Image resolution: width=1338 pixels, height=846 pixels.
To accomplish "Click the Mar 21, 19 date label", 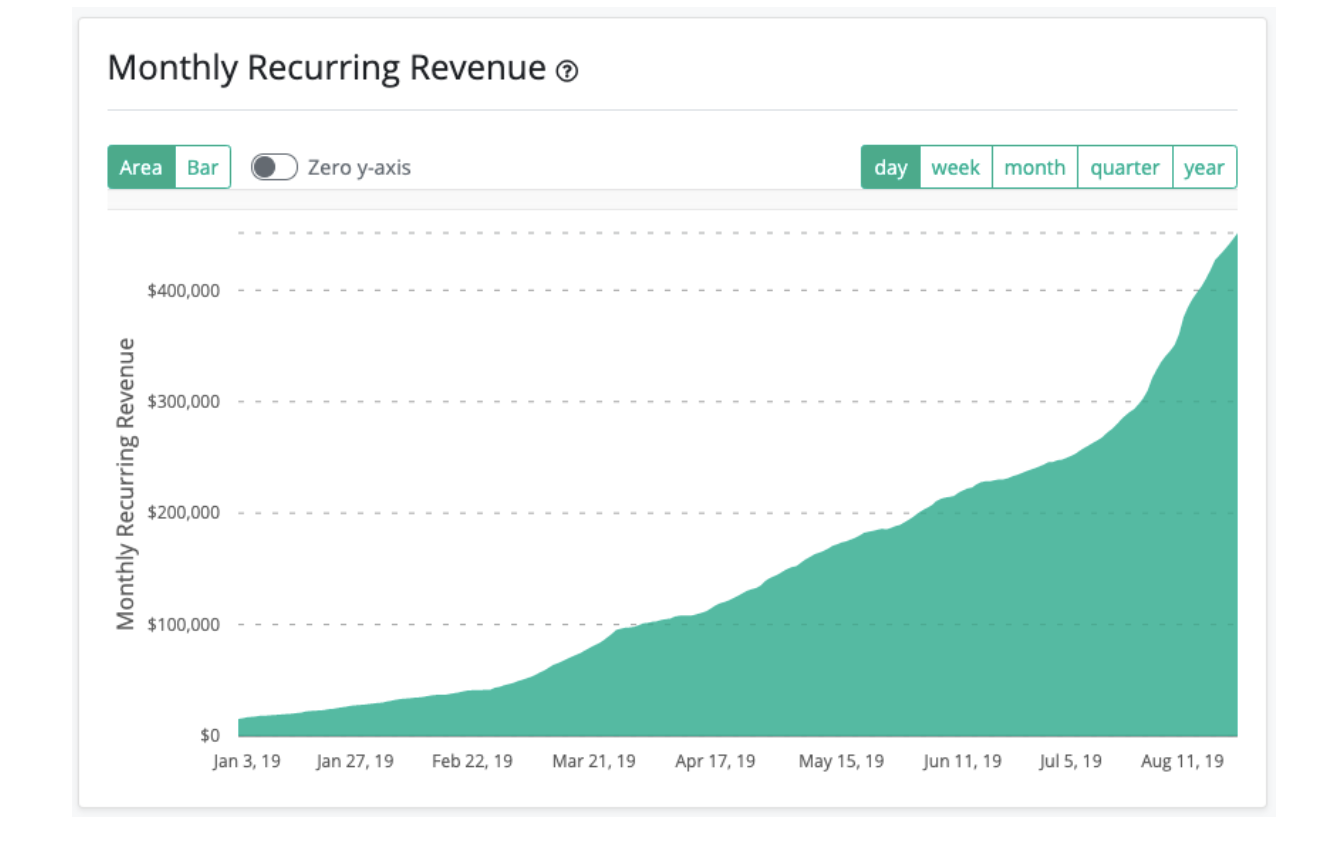I will [593, 761].
